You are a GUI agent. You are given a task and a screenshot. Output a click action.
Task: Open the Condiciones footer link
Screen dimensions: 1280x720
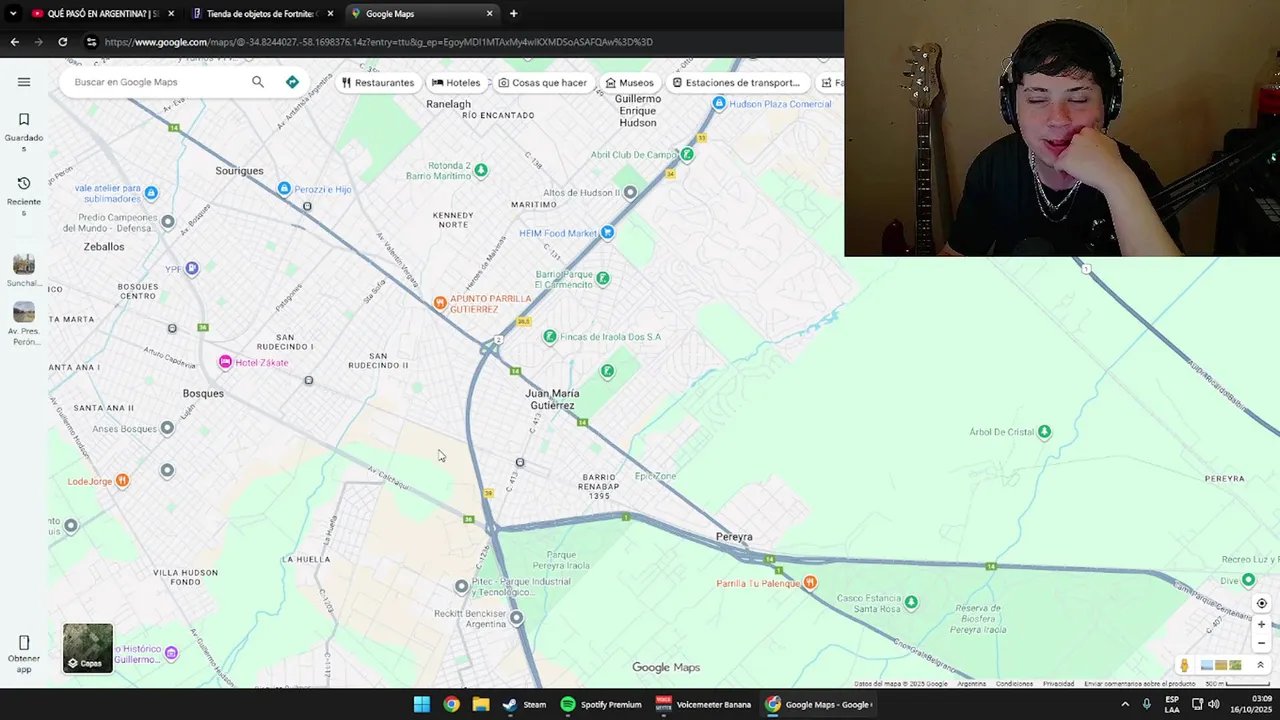click(x=1014, y=684)
